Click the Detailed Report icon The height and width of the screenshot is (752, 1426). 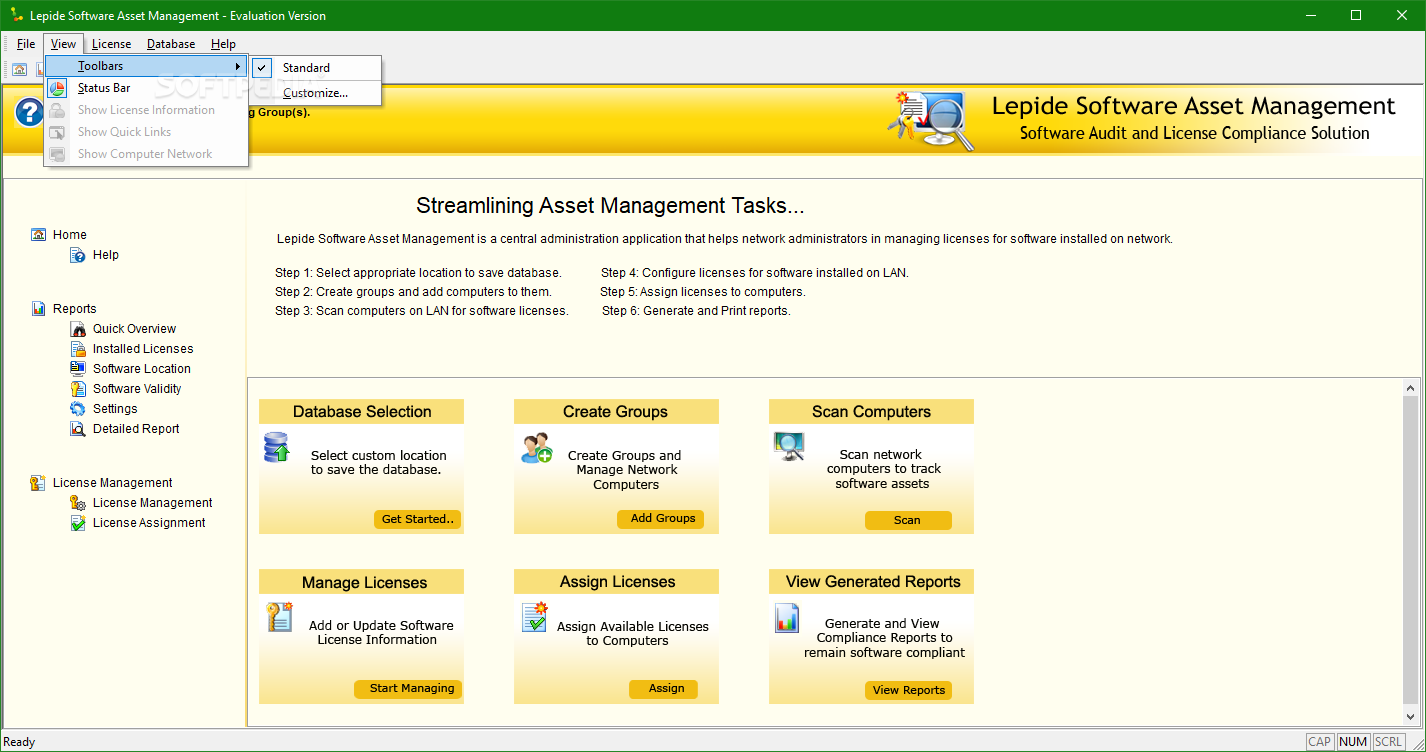click(77, 429)
